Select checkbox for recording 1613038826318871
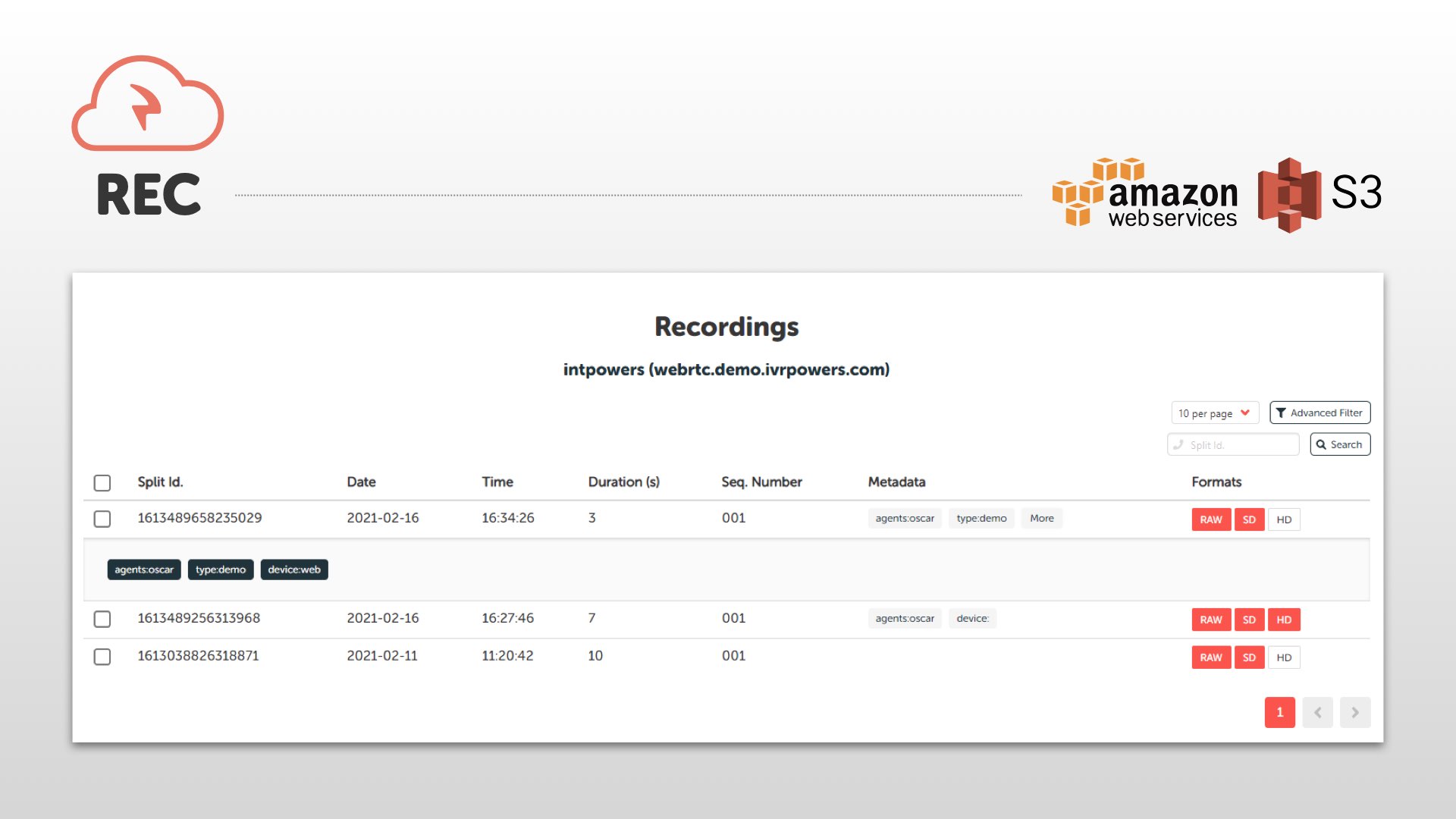The width and height of the screenshot is (1456, 819). click(102, 657)
